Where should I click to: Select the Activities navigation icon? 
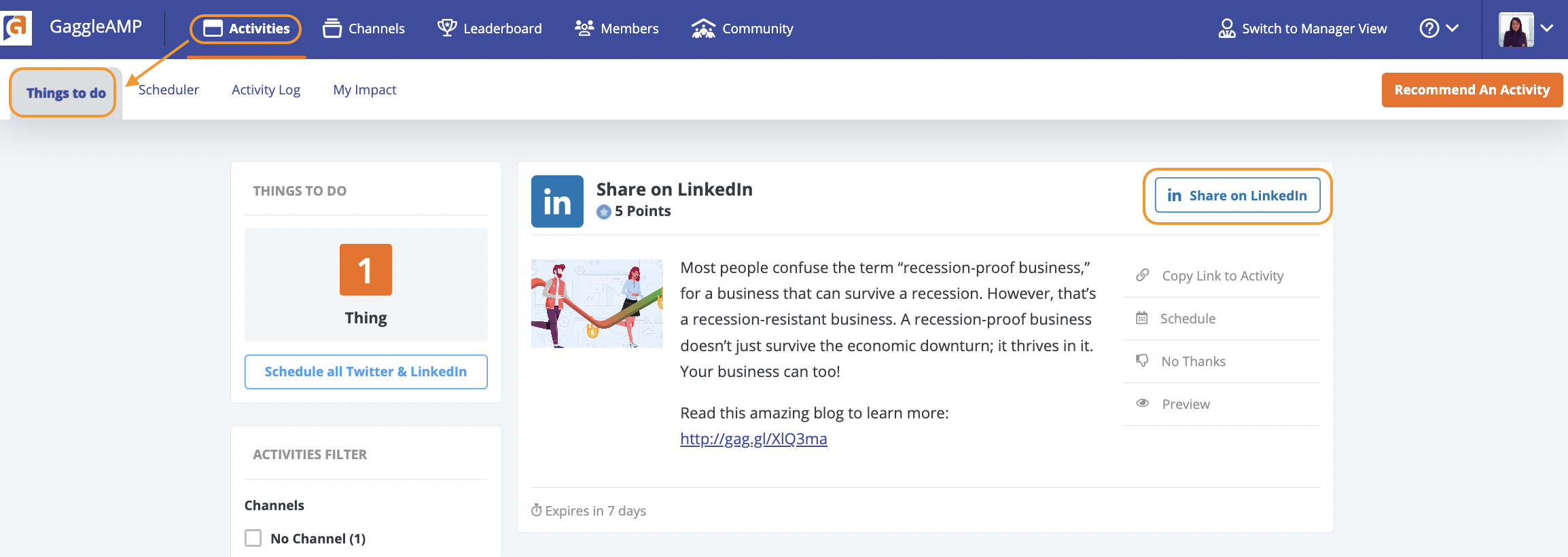[214, 28]
